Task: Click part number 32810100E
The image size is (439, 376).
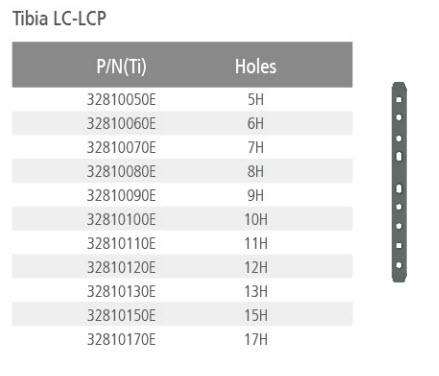Action: click(121, 220)
